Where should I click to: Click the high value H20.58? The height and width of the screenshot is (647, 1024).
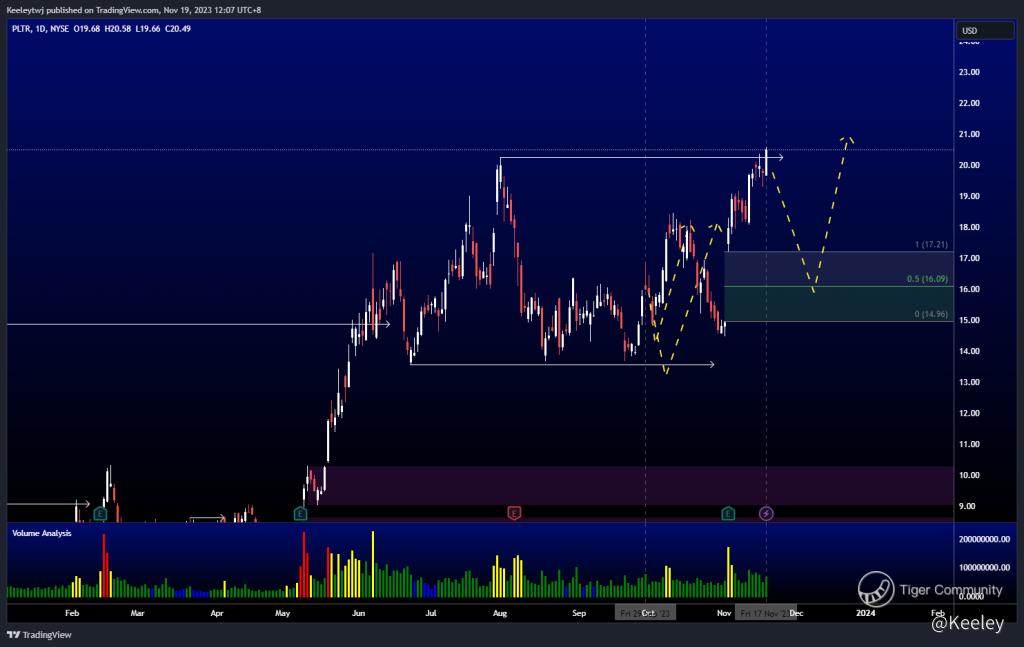[x=118, y=29]
